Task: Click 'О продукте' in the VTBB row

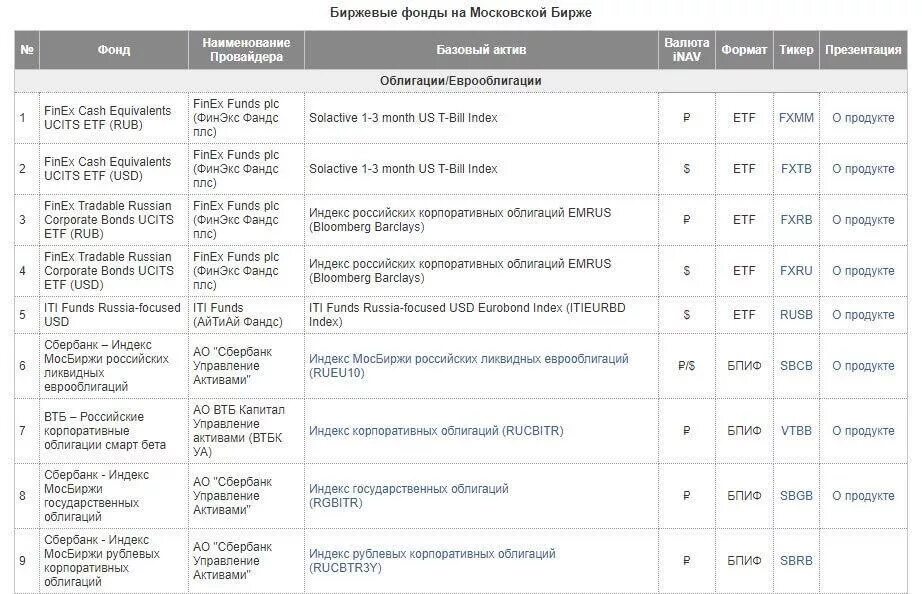Action: pyautogui.click(x=863, y=431)
